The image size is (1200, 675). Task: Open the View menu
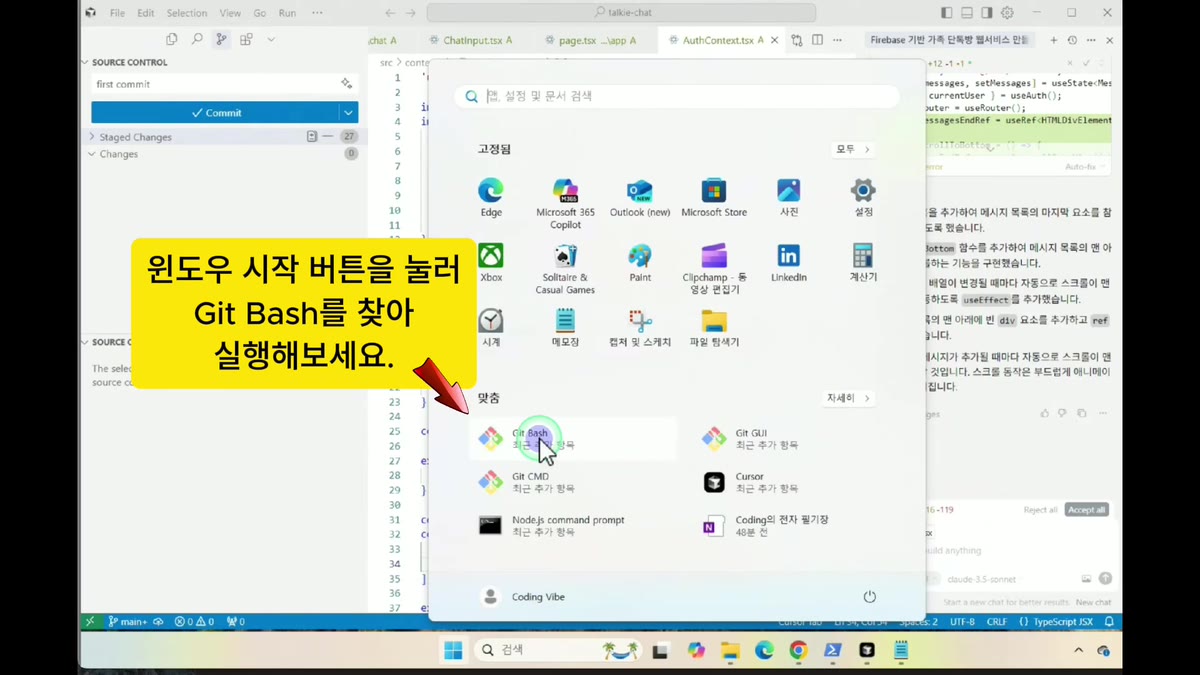coord(230,13)
